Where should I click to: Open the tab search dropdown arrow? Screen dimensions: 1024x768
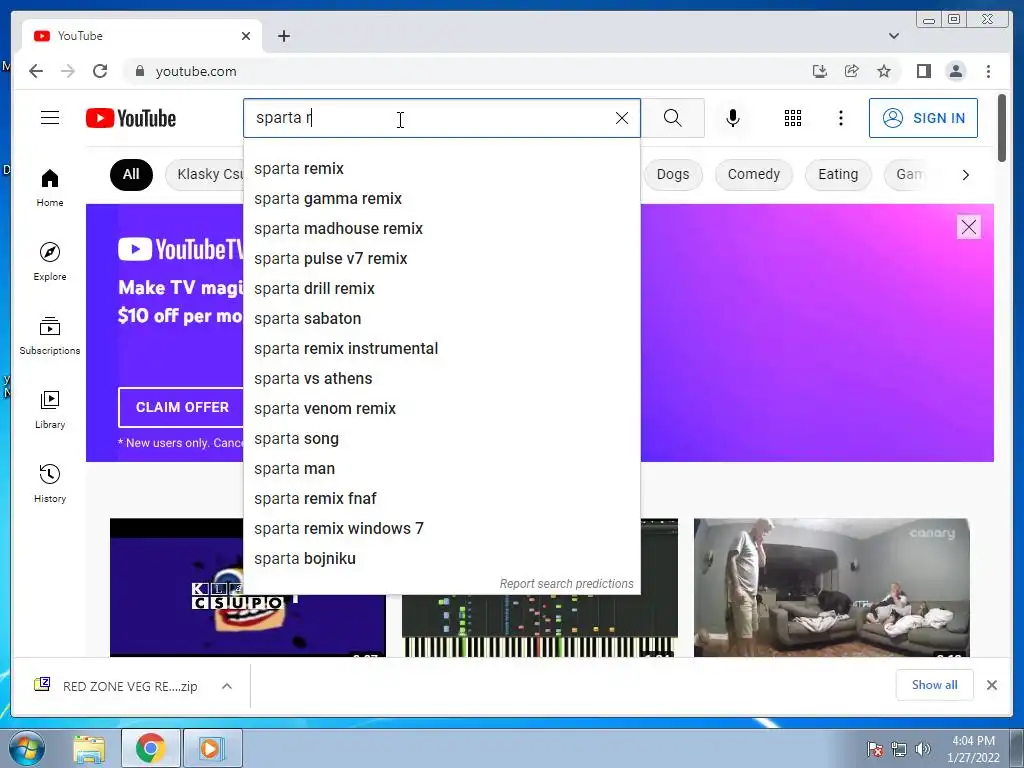(x=894, y=36)
